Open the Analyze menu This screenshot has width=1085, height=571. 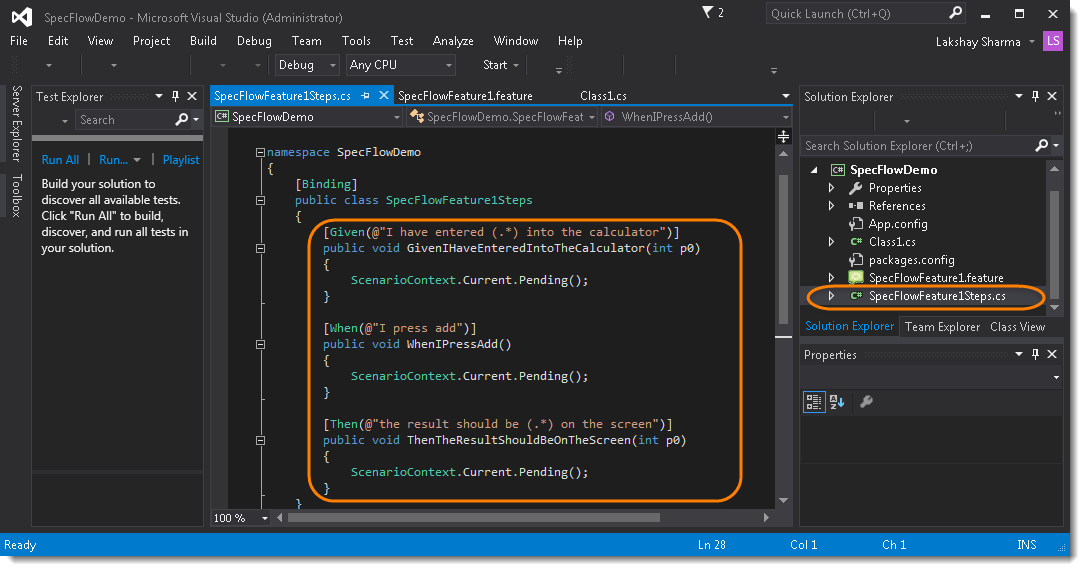pyautogui.click(x=453, y=41)
